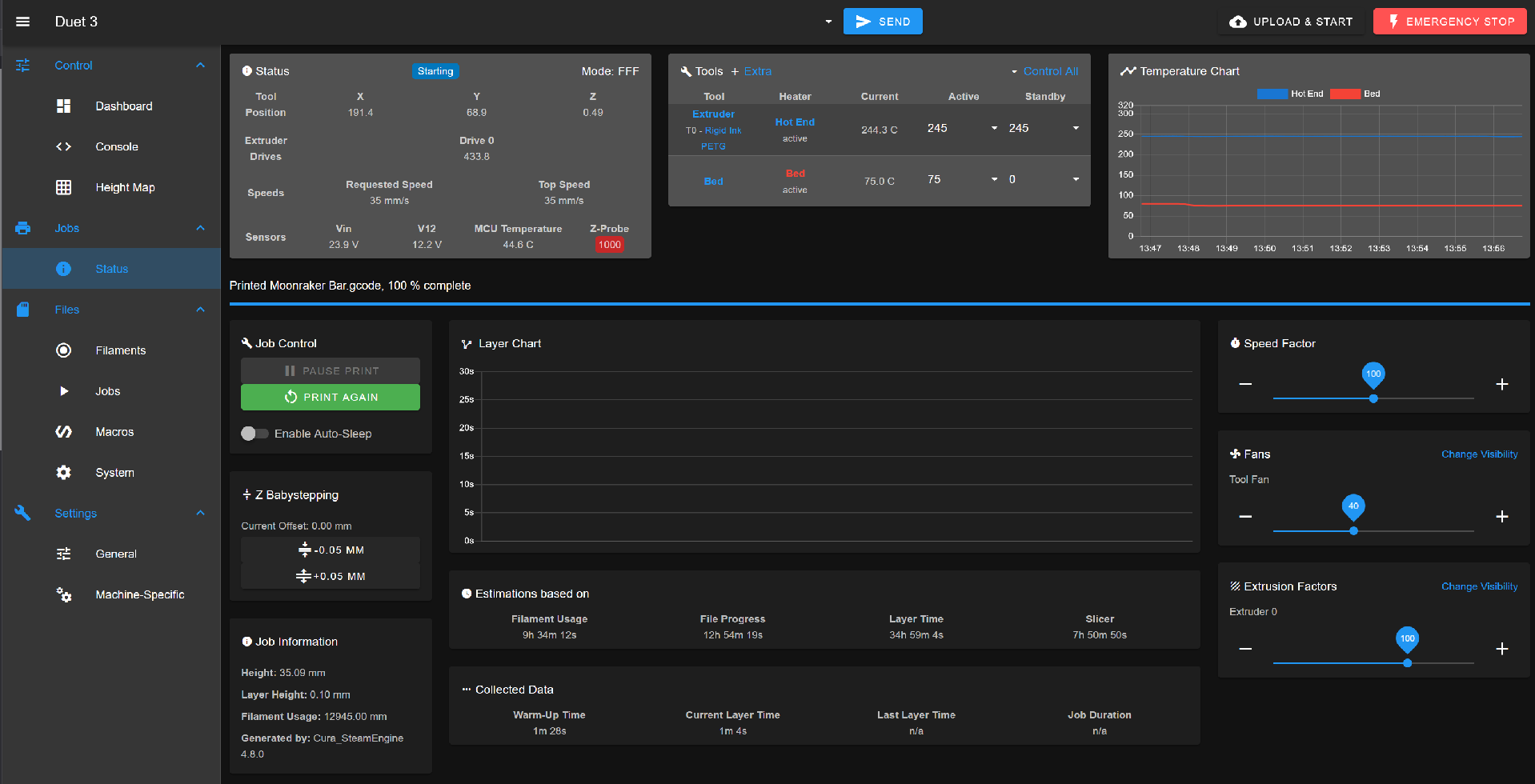Click the Macros icon in sidebar
This screenshot has width=1535, height=784.
click(x=64, y=432)
